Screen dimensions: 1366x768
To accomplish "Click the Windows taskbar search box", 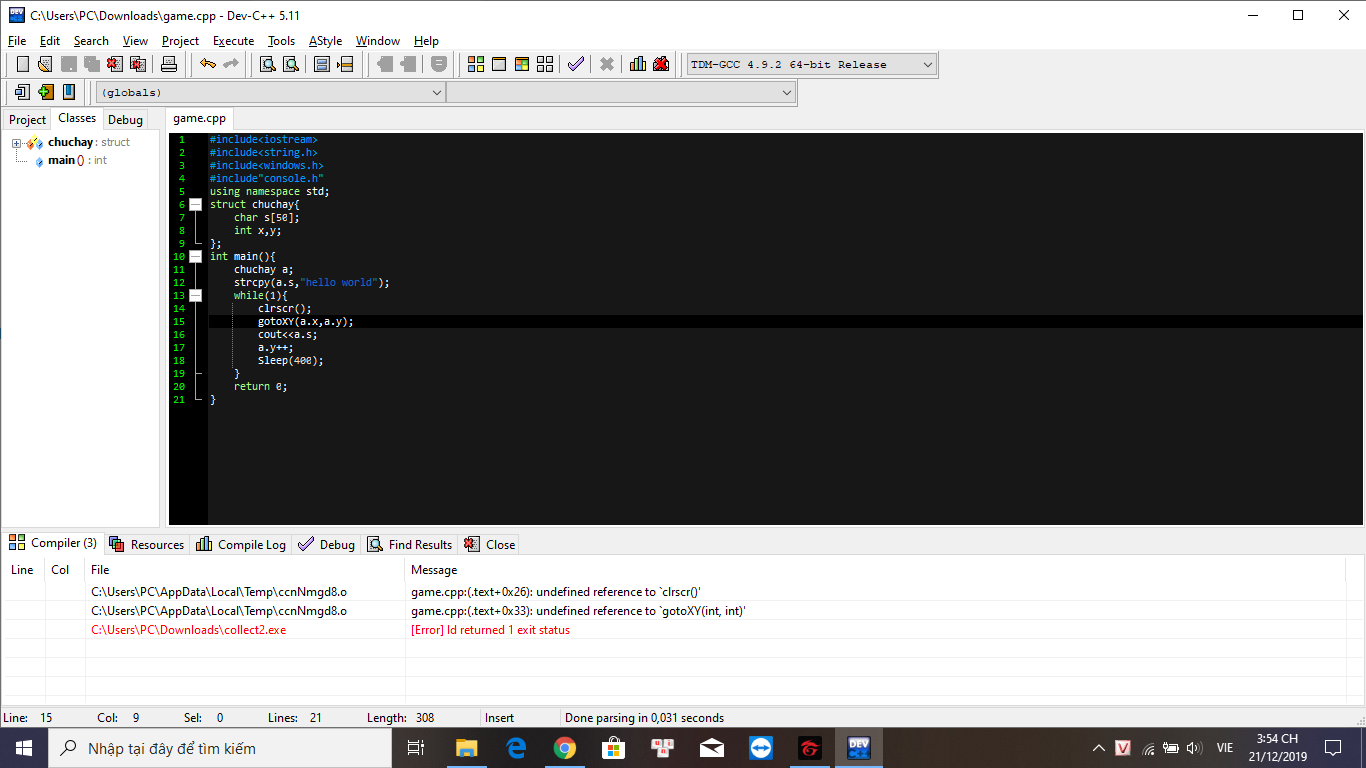I will click(220, 748).
